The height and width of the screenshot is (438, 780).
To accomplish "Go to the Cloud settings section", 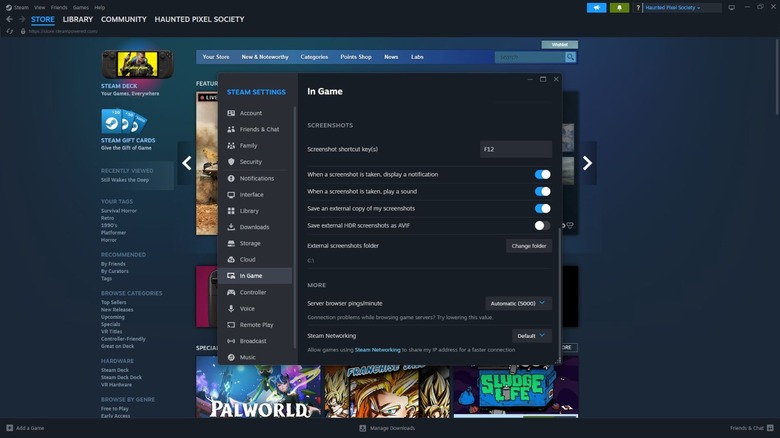I will (247, 259).
